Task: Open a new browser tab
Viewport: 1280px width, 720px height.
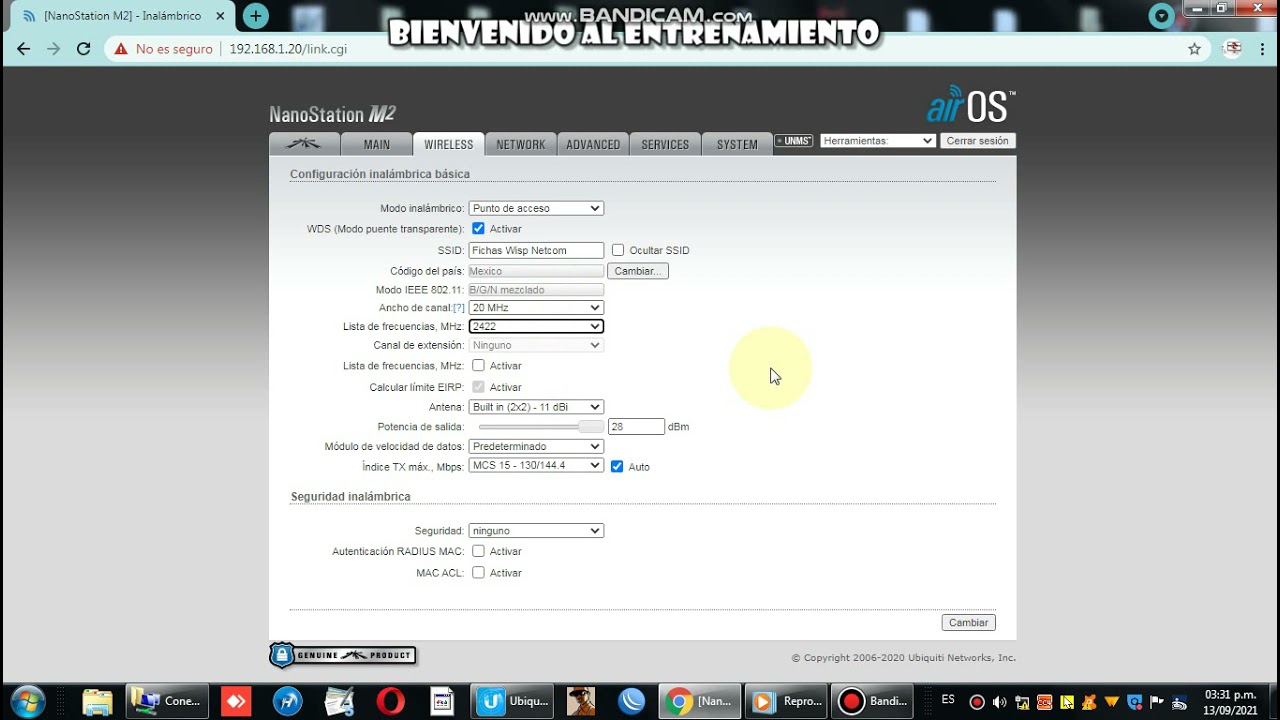Action: (x=256, y=16)
